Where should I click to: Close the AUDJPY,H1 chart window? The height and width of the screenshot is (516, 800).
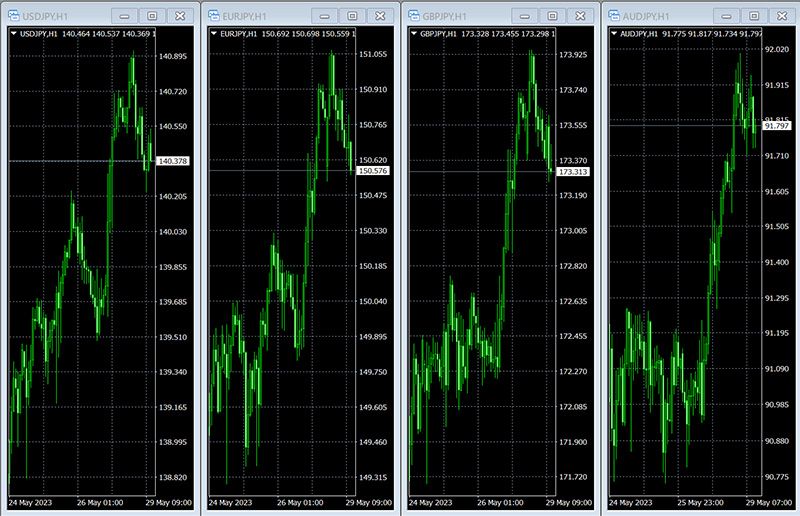(782, 16)
